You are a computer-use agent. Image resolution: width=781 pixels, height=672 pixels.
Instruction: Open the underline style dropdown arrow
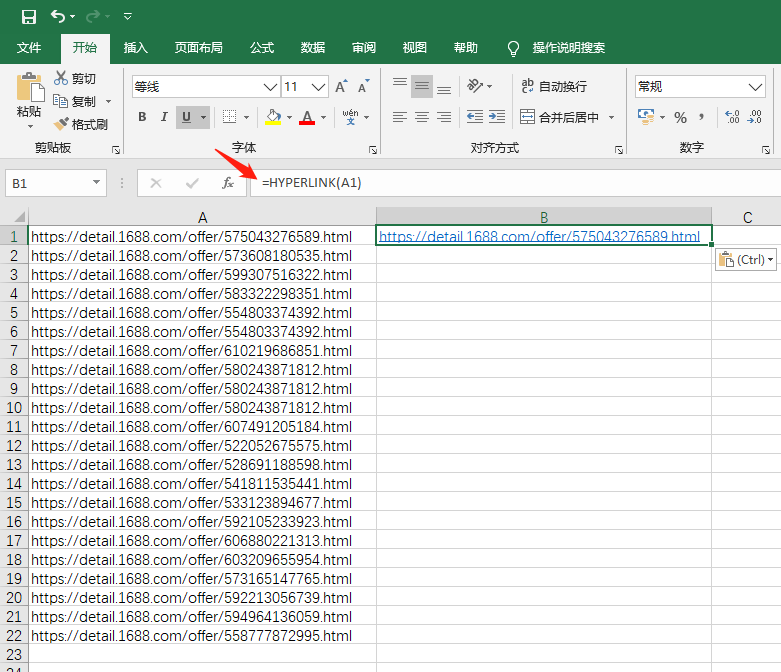[203, 118]
